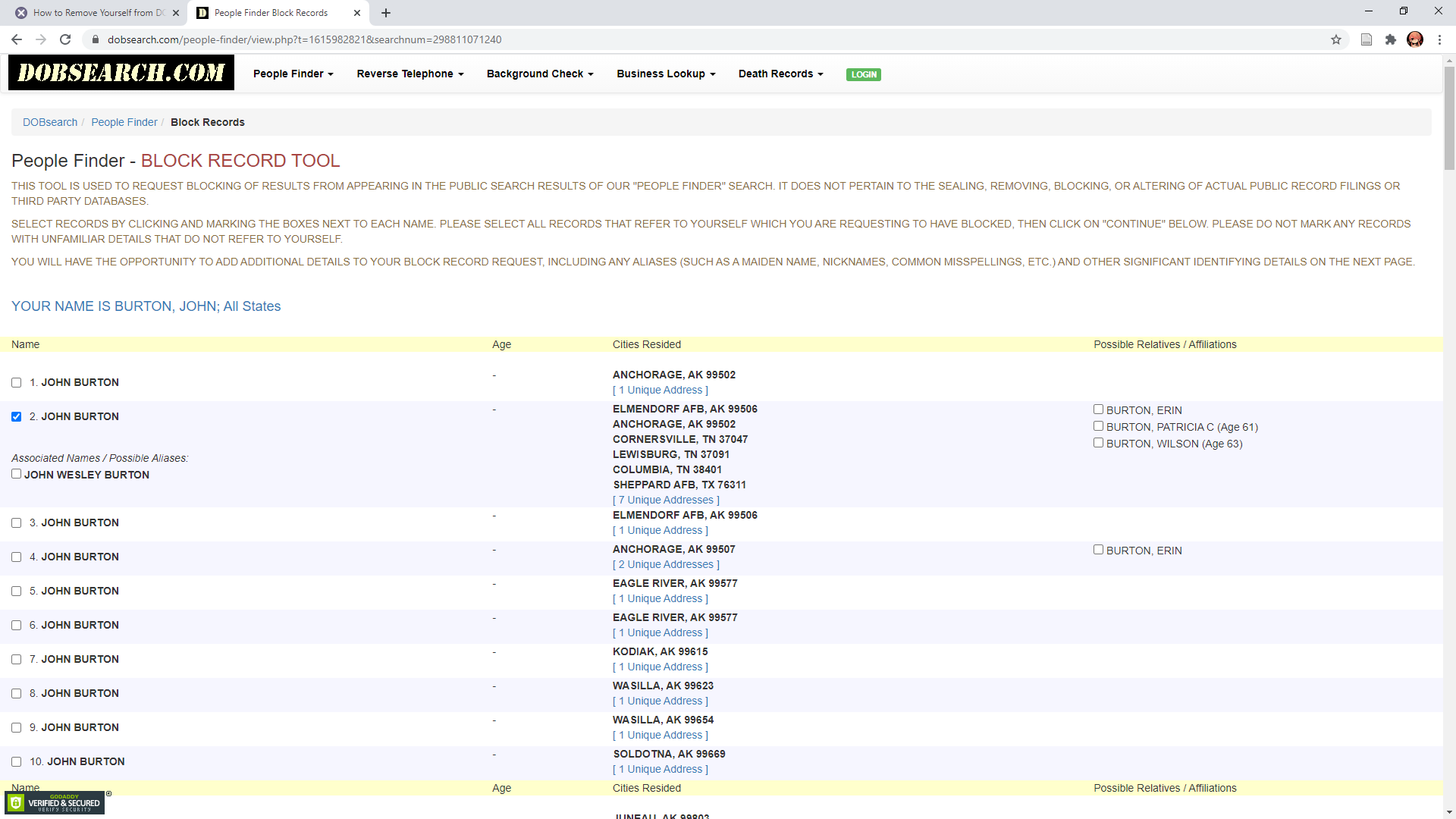Select record 3 John Burton checkbox

[16, 523]
